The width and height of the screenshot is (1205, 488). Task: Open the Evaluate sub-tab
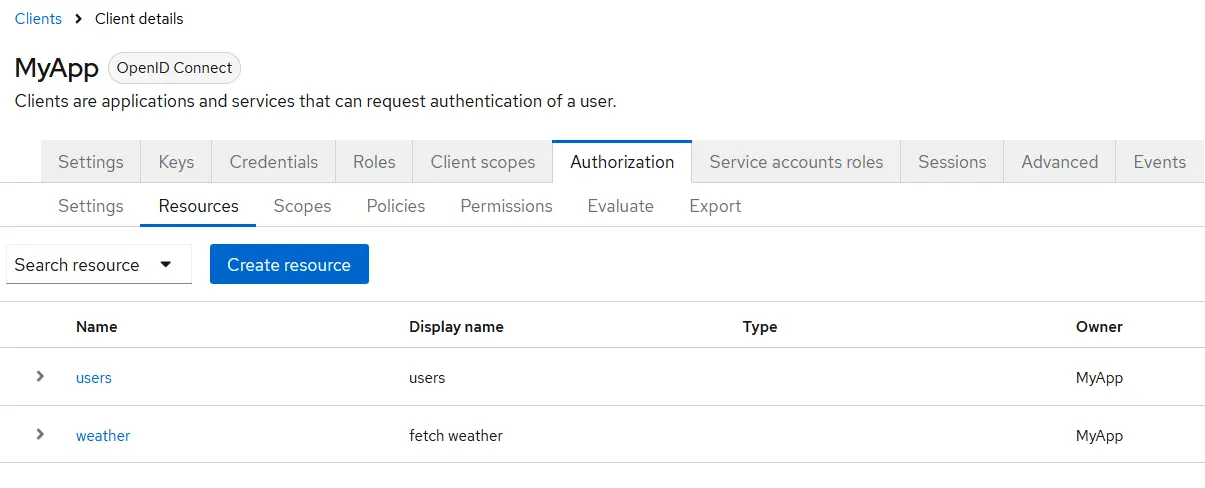(x=620, y=206)
